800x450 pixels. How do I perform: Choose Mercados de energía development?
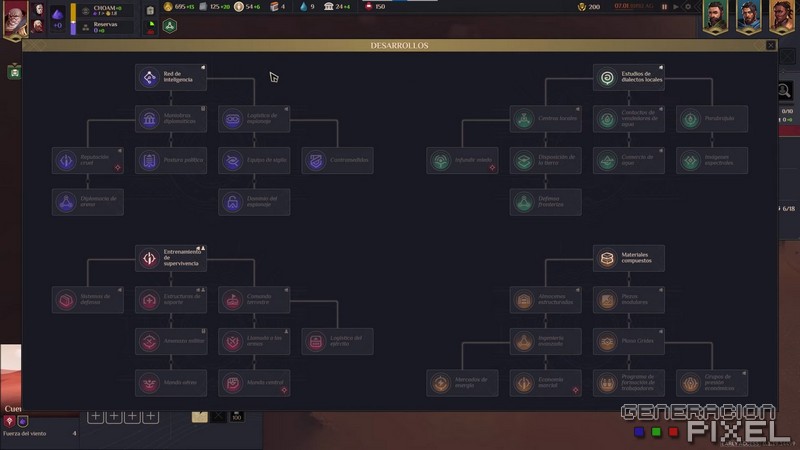(x=462, y=383)
